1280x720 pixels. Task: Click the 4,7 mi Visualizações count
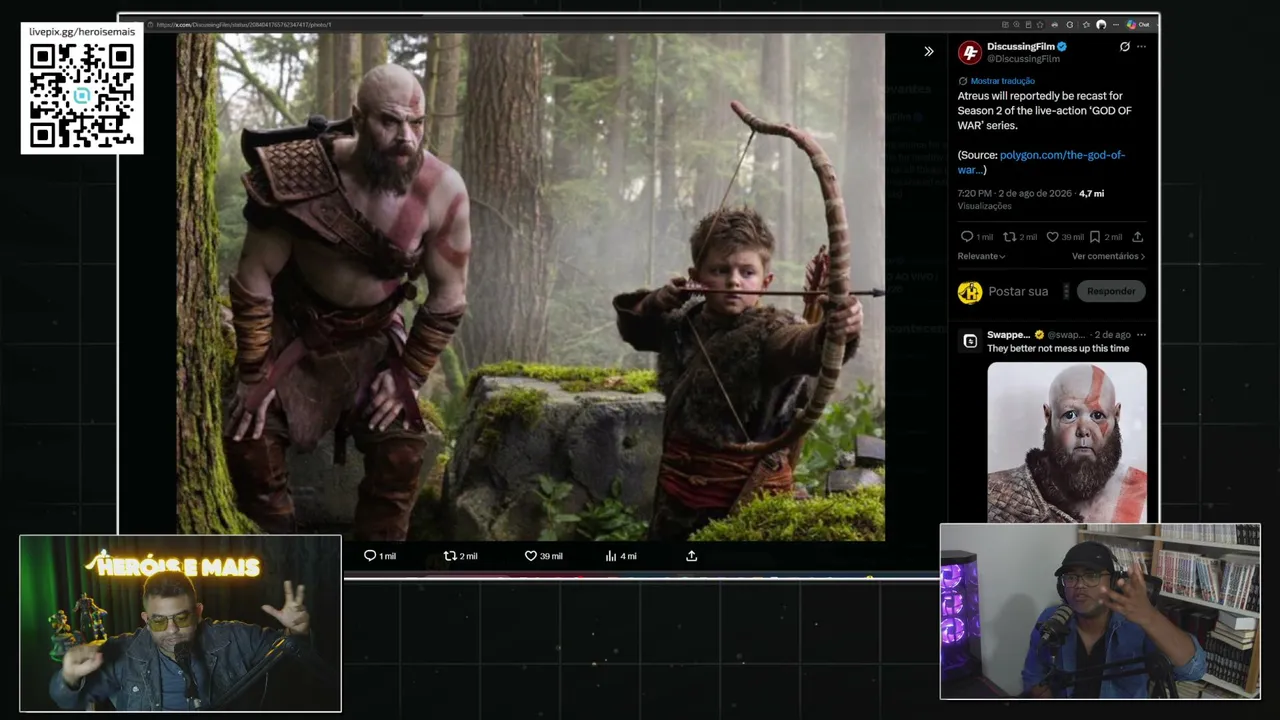point(1031,199)
